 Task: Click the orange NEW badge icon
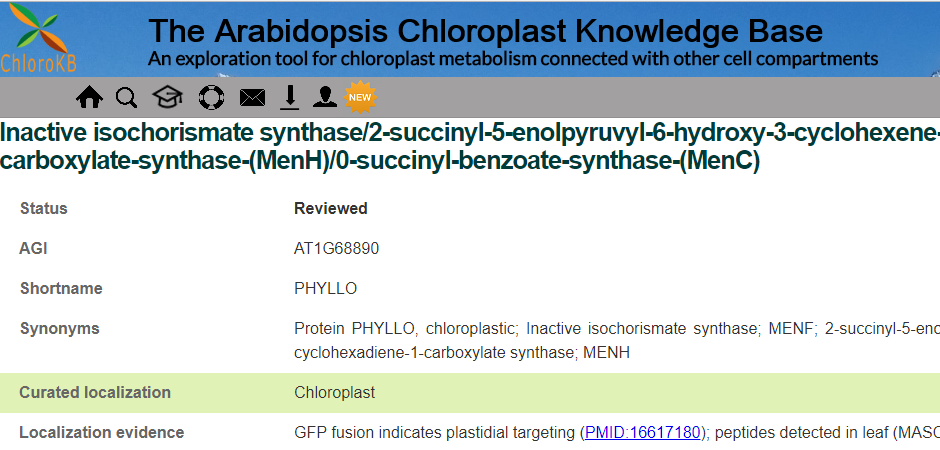(359, 97)
